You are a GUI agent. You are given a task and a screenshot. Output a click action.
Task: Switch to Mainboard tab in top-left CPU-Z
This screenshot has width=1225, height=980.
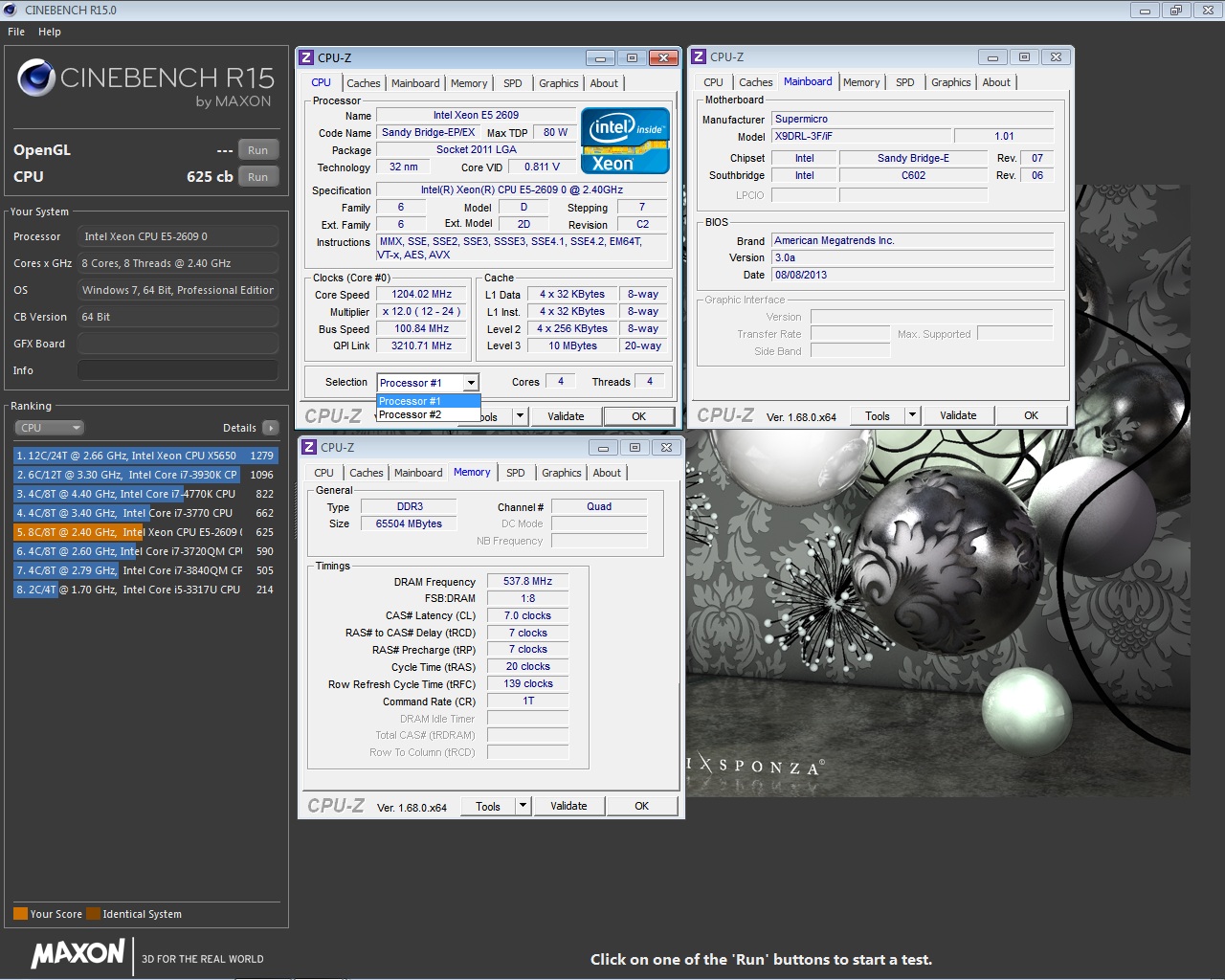(x=415, y=83)
